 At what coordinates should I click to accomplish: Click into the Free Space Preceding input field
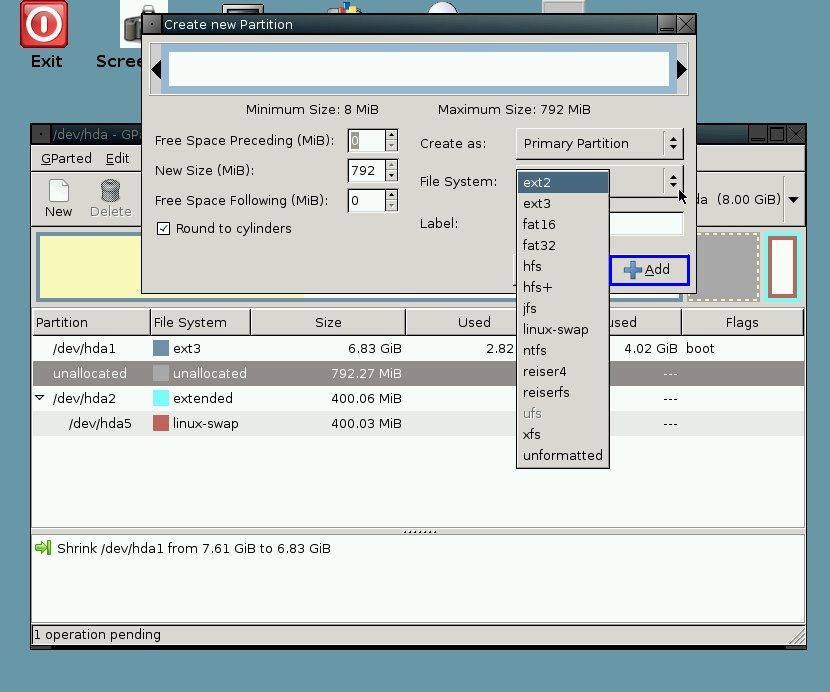(x=366, y=140)
